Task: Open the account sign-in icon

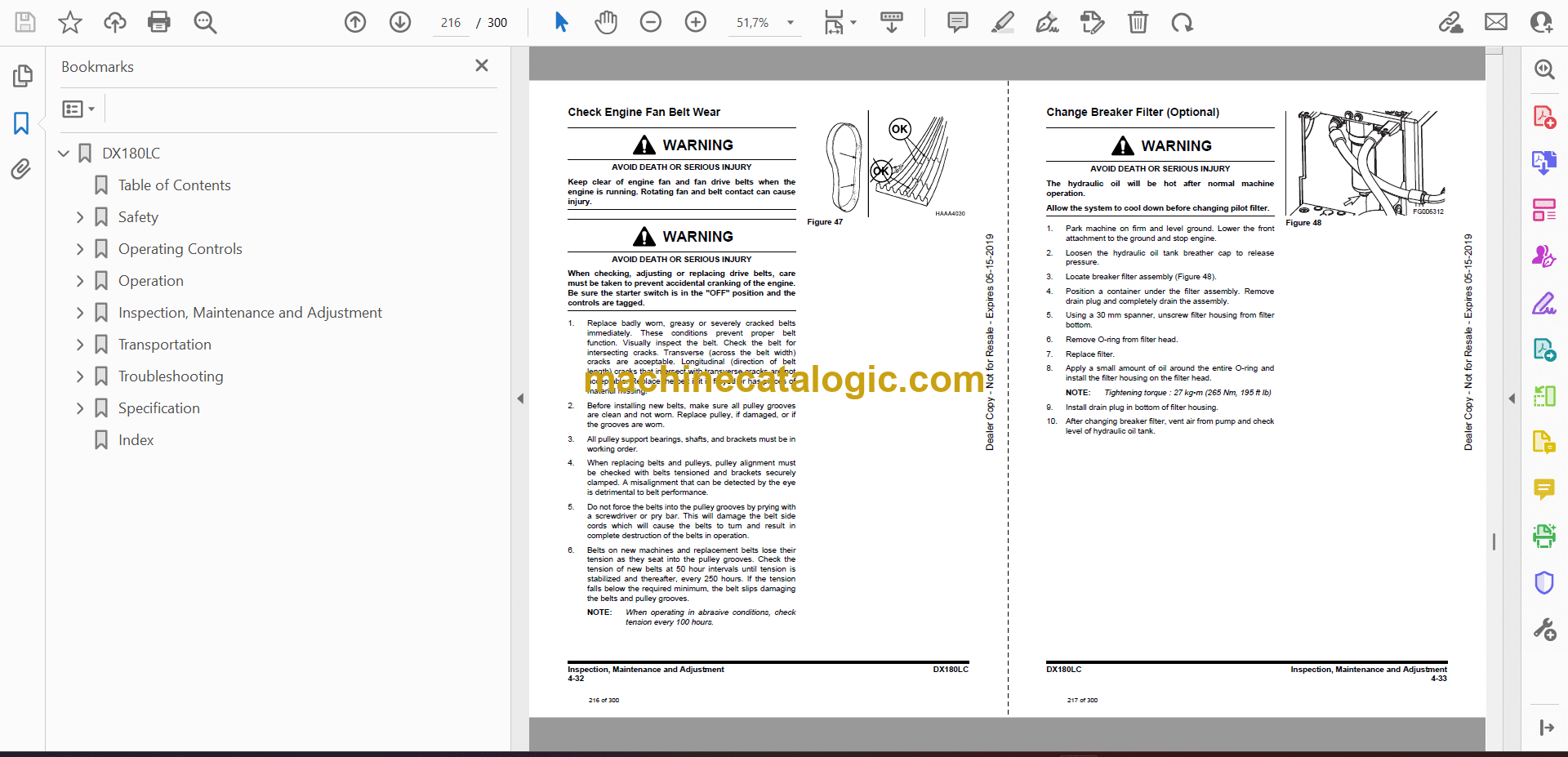Action: (1541, 22)
